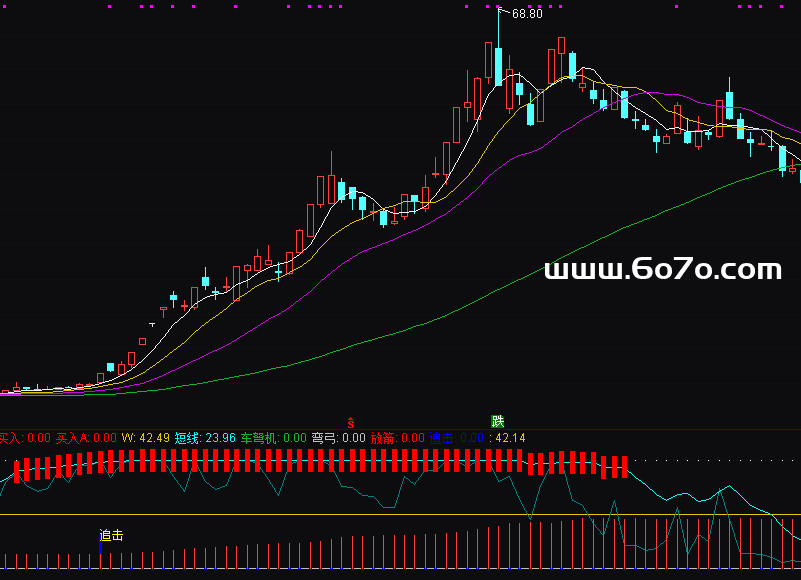Open the www.6o7o.com watermark link
This screenshot has width=801, height=580.
tap(662, 269)
